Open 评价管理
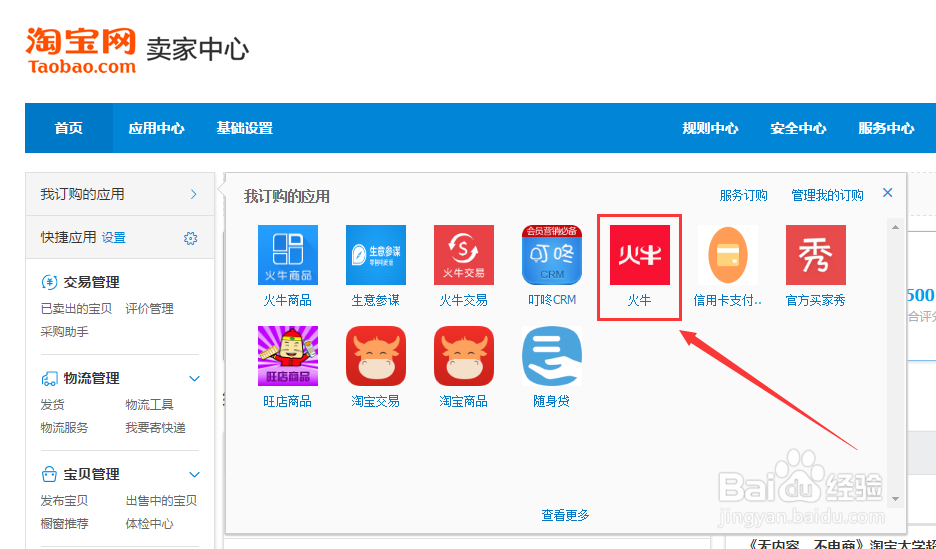Viewport: 936px width, 549px height. click(x=149, y=309)
